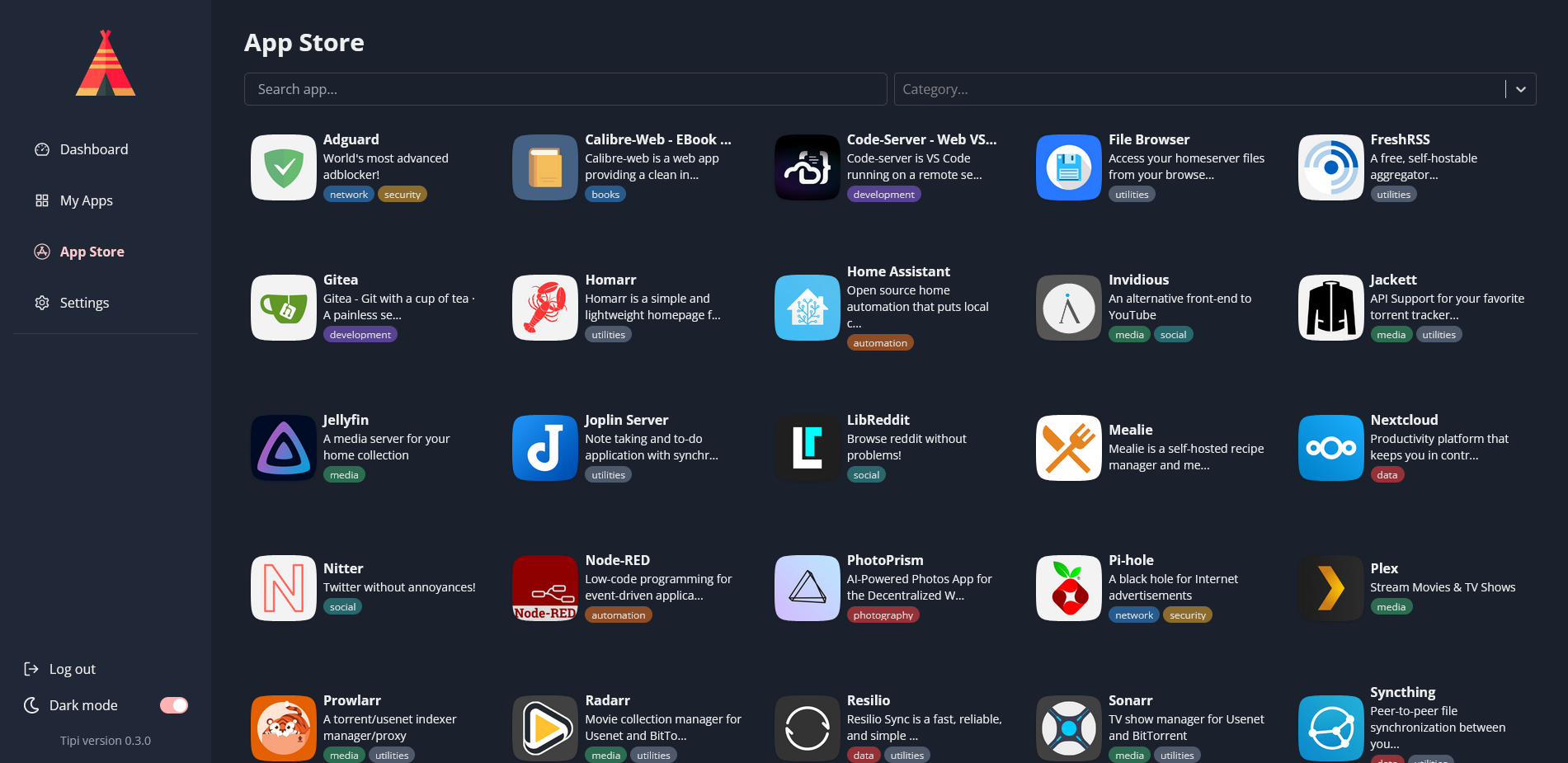Click the utilities tag under Jackett
The height and width of the screenshot is (763, 1568).
(x=1439, y=335)
